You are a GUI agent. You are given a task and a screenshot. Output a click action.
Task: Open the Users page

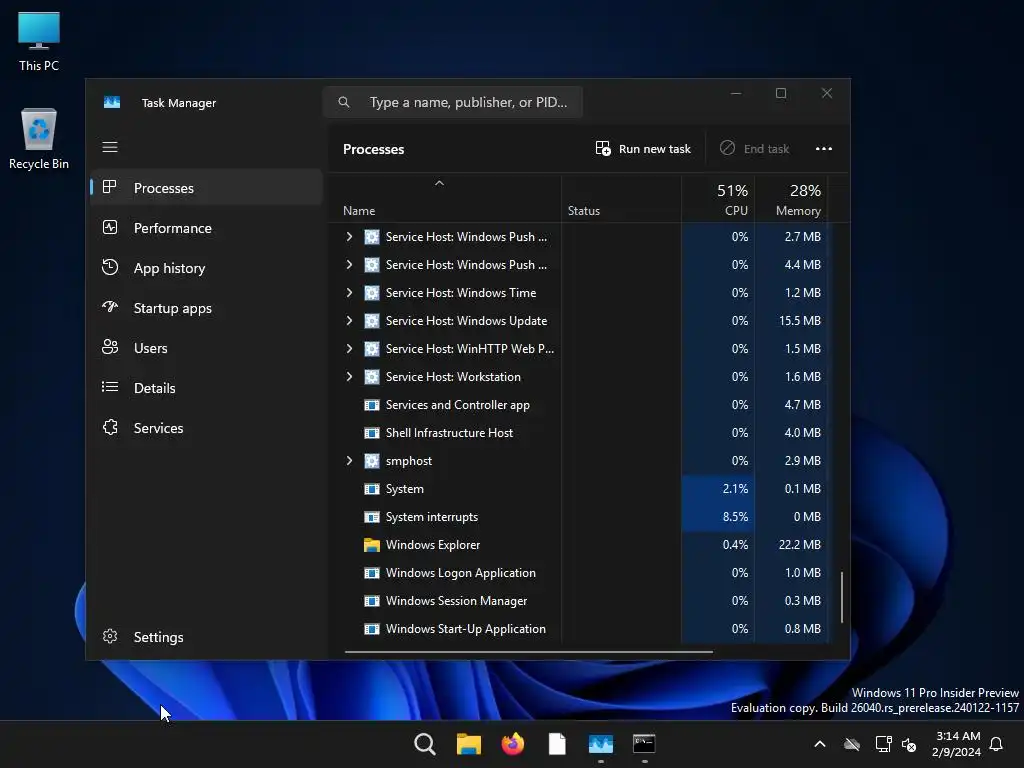tap(206, 347)
